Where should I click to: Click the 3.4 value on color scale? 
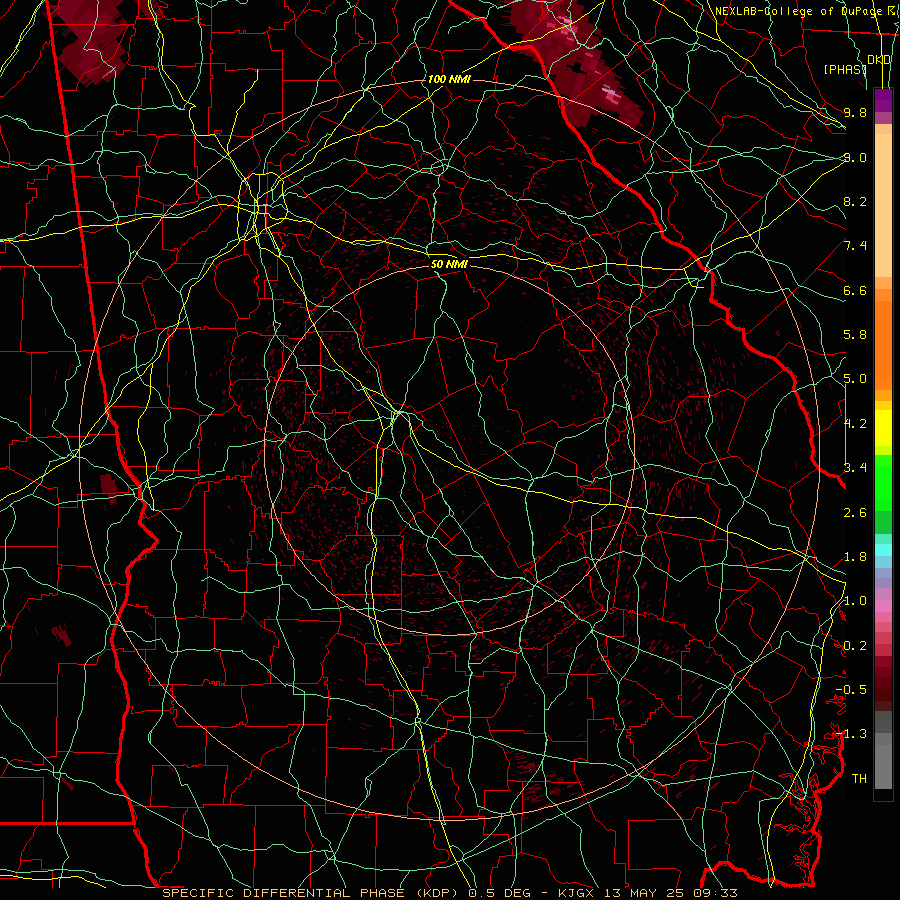(855, 468)
